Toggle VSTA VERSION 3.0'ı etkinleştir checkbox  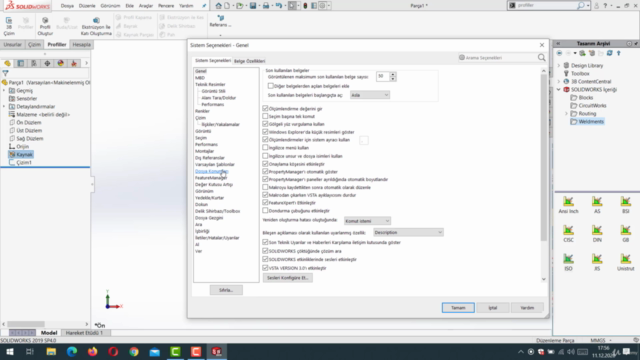pos(265,268)
